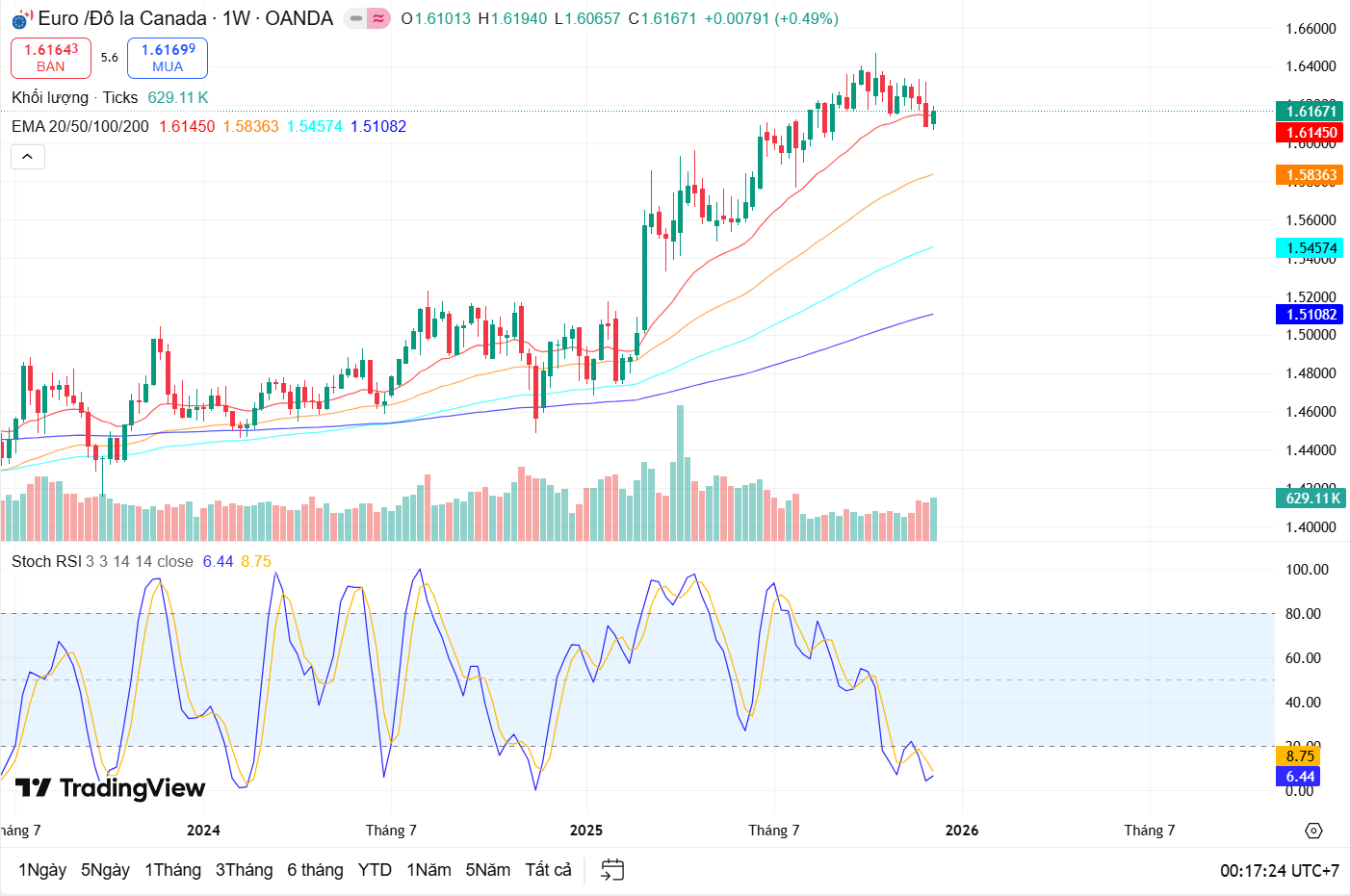Click the EUR/CAD flag icon
This screenshot has height=896, width=1350.
click(x=21, y=18)
